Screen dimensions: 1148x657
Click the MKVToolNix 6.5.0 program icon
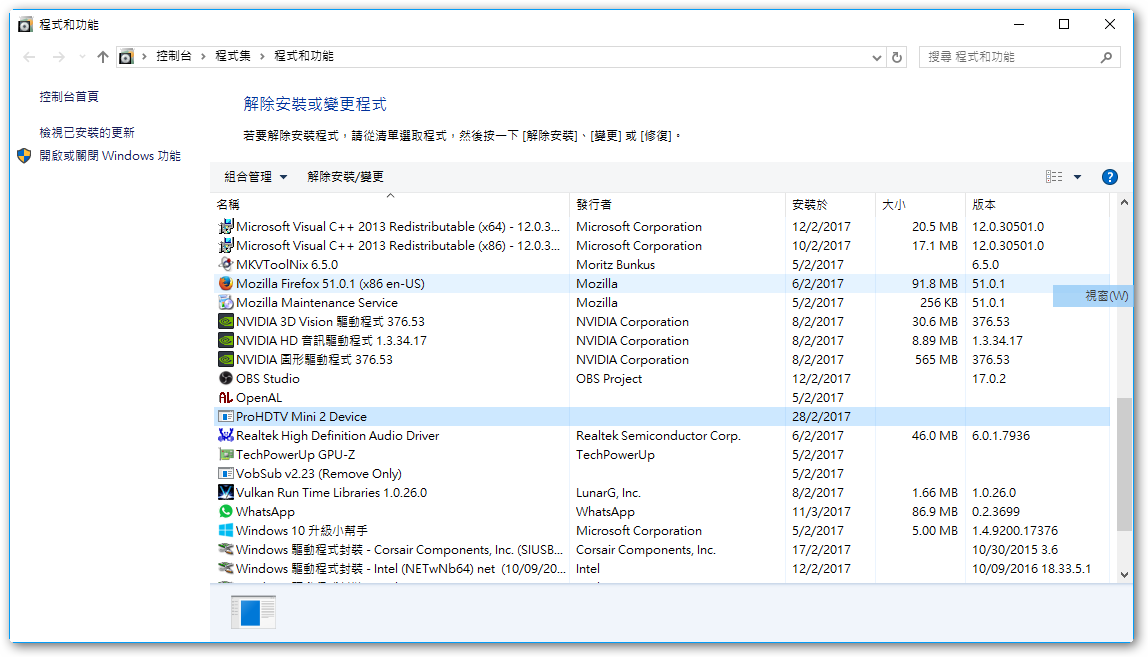click(x=226, y=264)
